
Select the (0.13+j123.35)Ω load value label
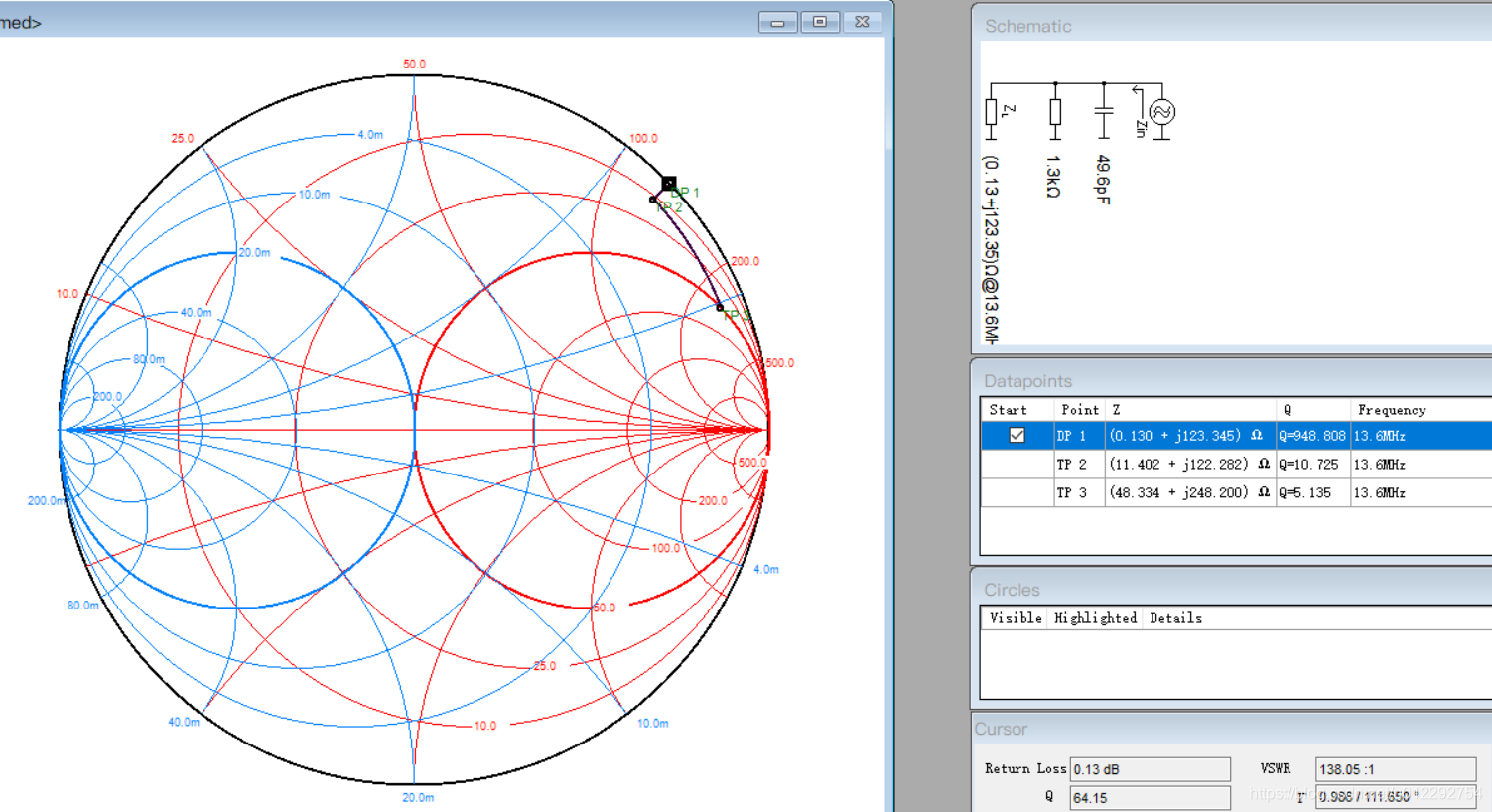pos(991,250)
